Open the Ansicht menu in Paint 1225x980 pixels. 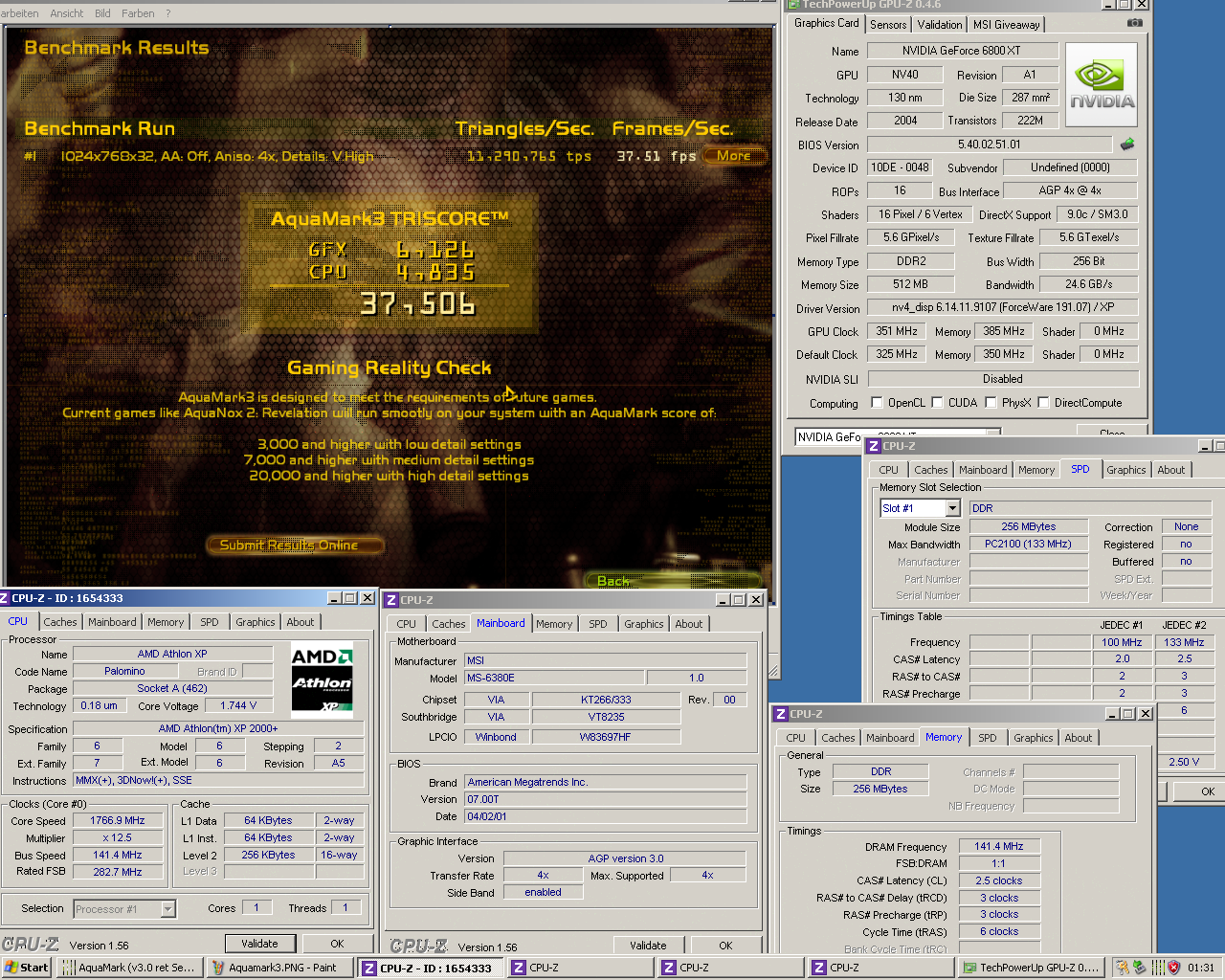[66, 13]
